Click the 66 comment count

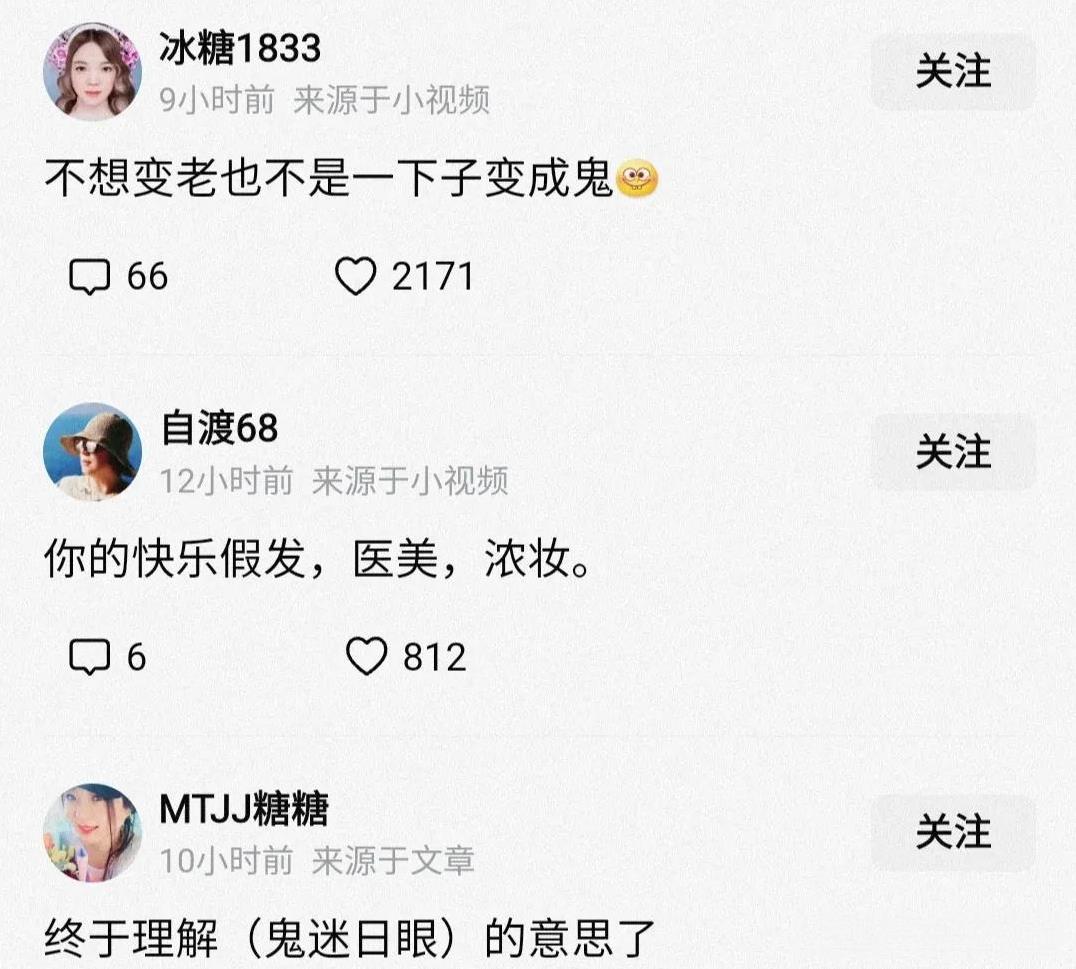pyautogui.click(x=148, y=277)
